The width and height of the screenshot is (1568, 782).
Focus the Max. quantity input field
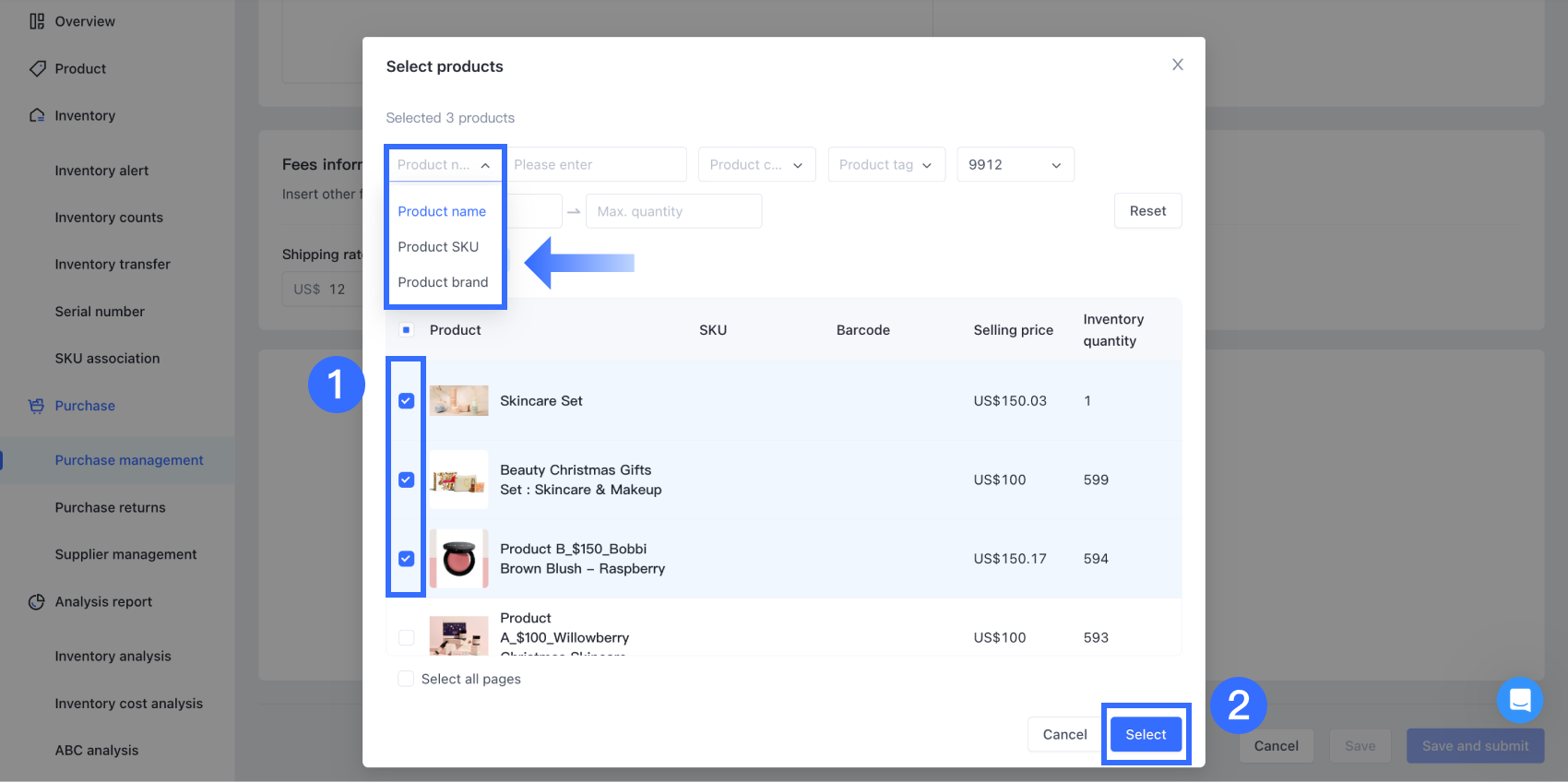[673, 211]
